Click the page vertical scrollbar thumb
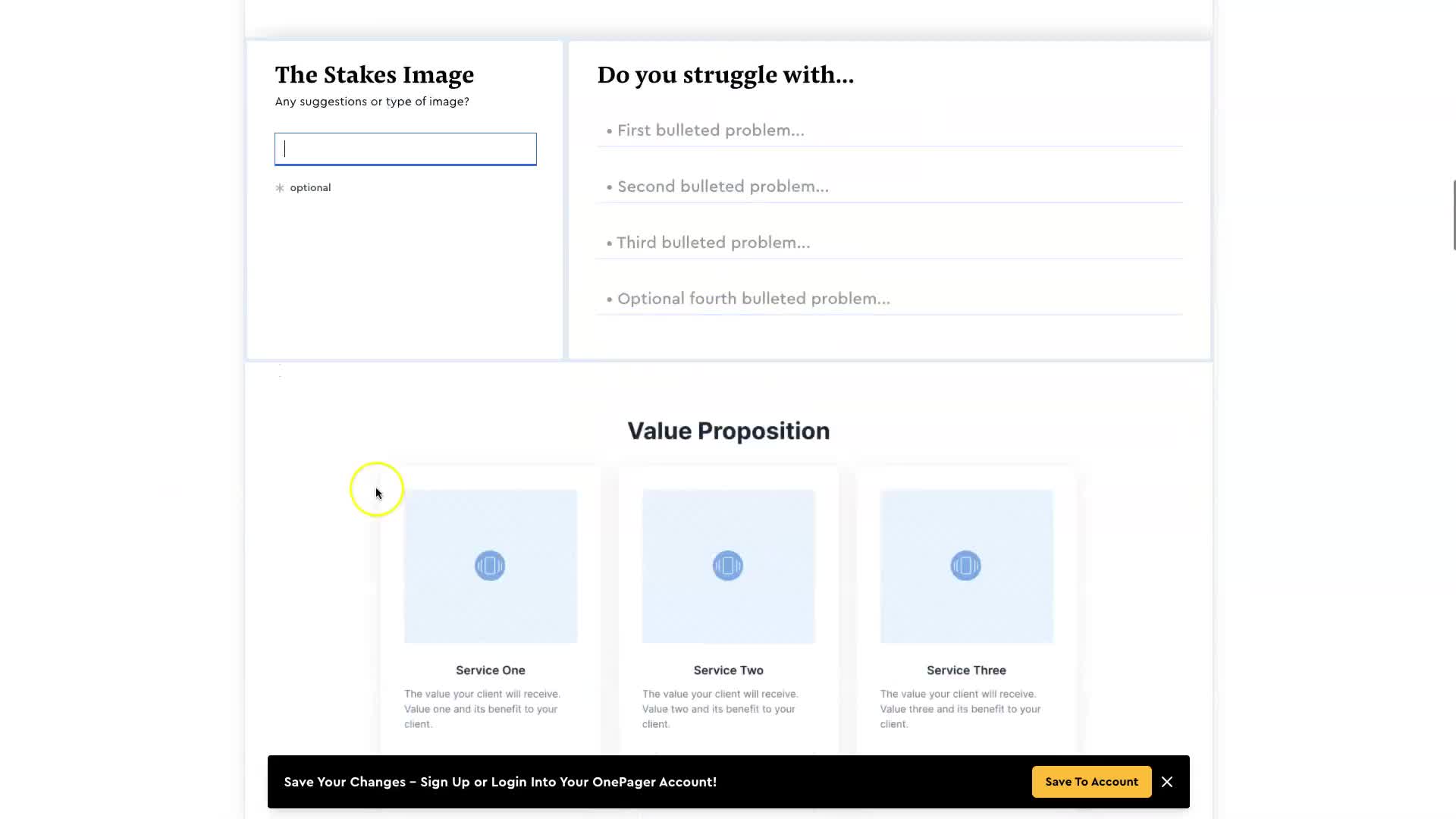This screenshot has width=1456, height=819. (x=1454, y=215)
